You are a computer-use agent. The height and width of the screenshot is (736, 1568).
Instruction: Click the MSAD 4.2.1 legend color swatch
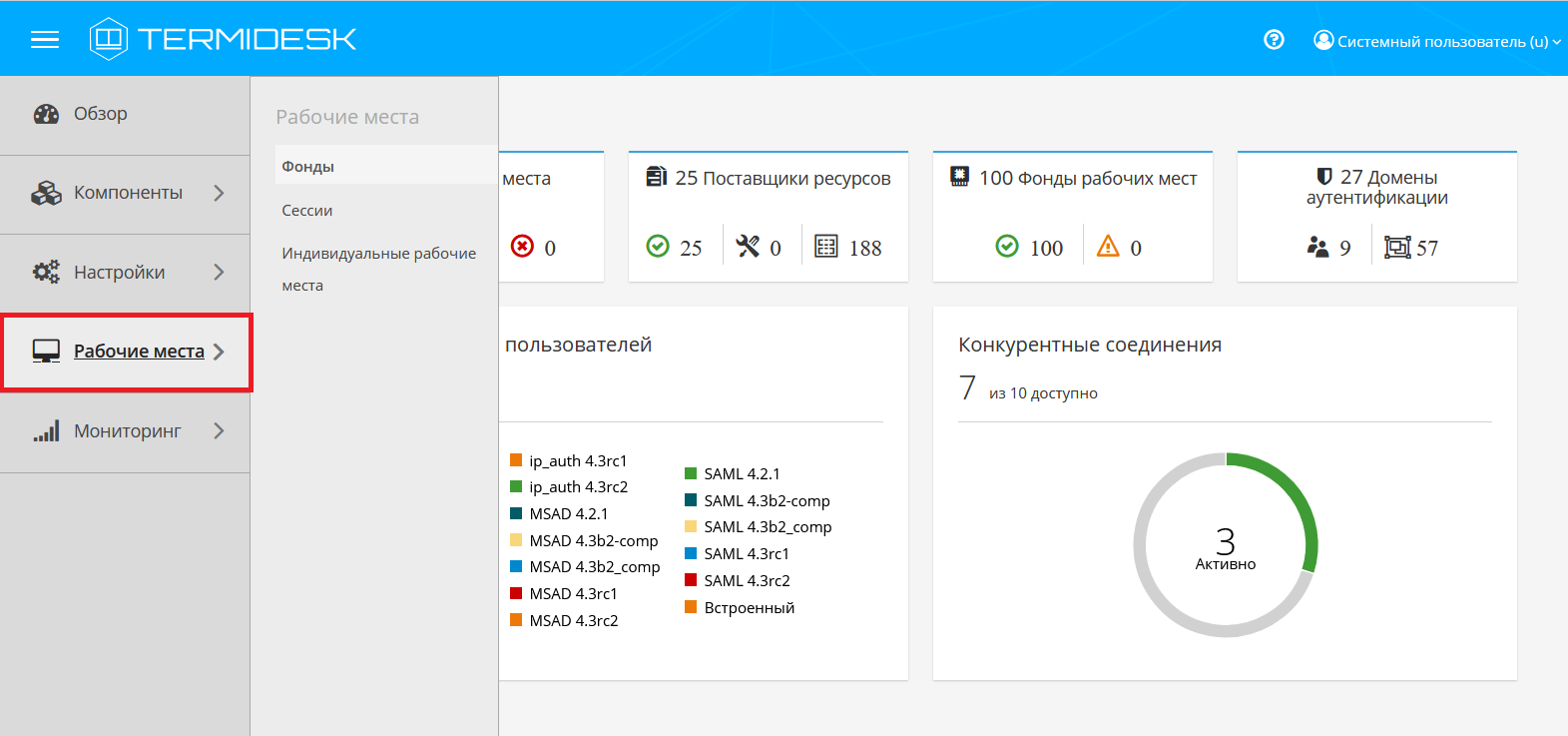tap(516, 513)
